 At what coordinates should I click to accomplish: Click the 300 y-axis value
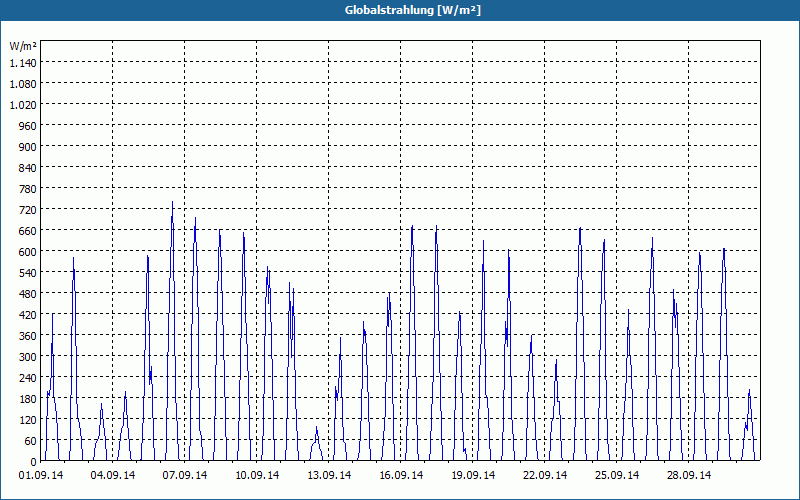[x=29, y=357]
